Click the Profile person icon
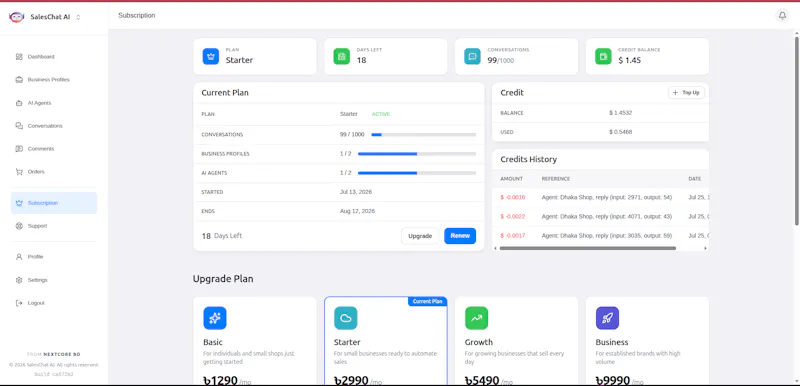This screenshot has width=800, height=386. pos(19,256)
